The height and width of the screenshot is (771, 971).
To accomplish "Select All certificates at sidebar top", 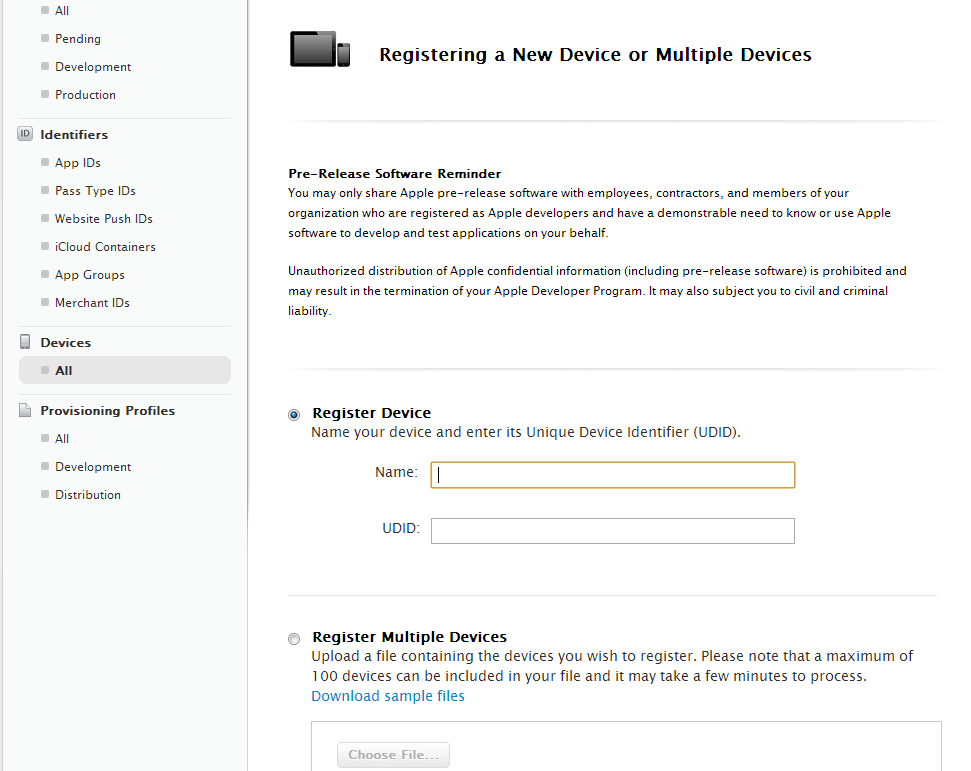I will (x=62, y=11).
